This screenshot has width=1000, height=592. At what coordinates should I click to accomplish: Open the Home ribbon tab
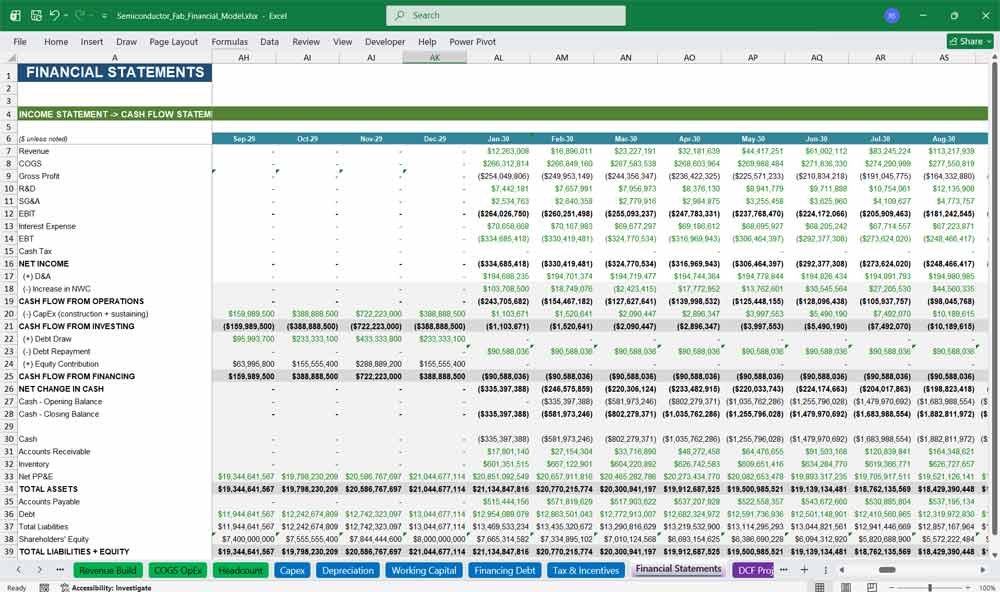[x=56, y=41]
